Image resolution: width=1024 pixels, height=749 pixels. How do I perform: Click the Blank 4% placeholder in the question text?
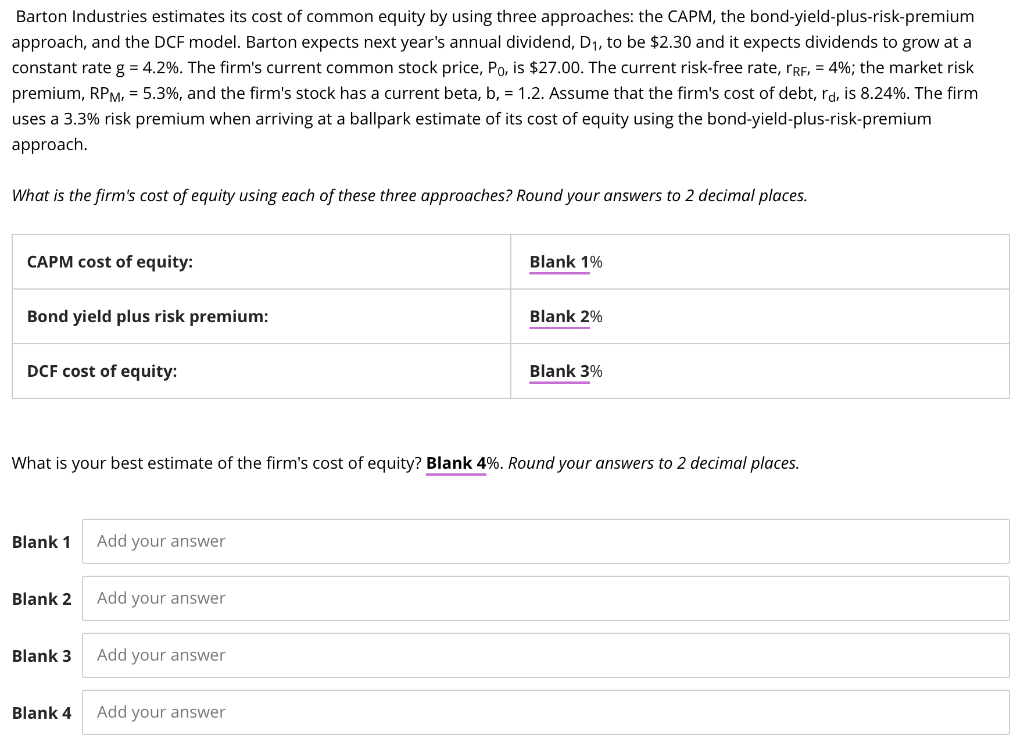tap(456, 462)
